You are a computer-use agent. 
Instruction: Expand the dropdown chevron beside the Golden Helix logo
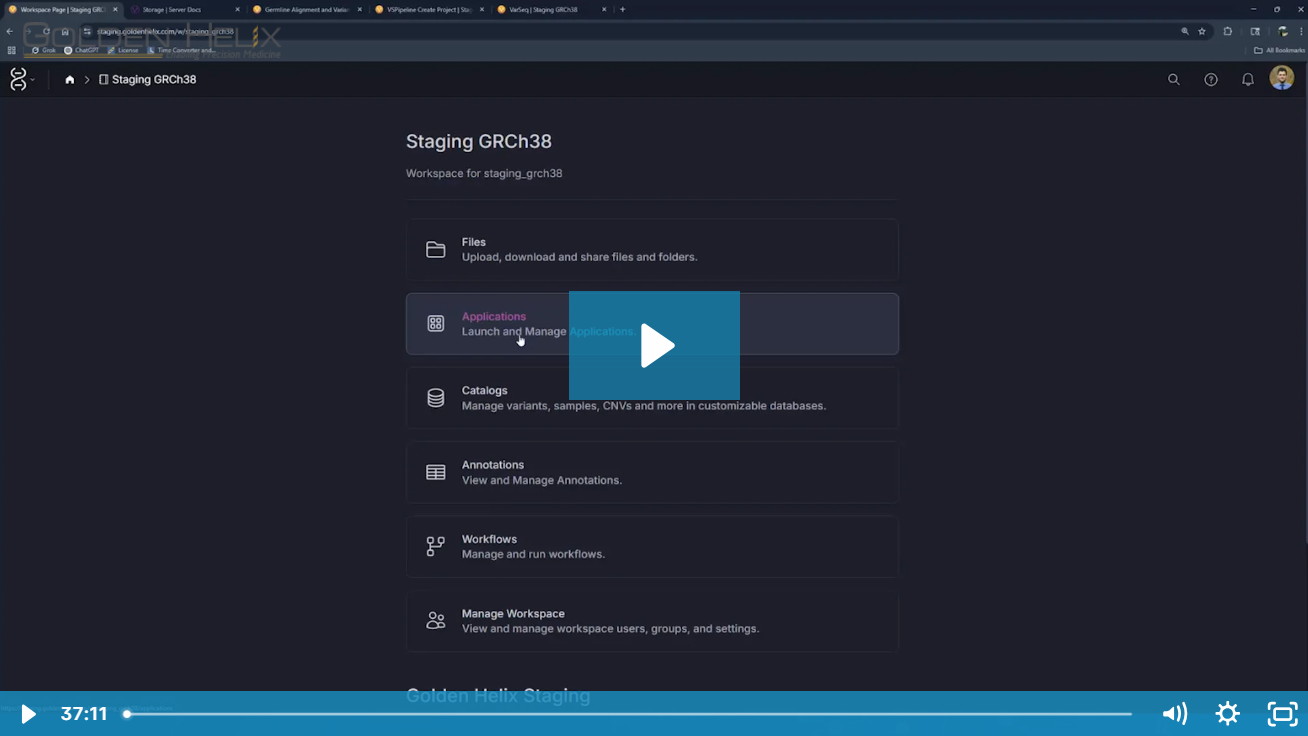tap(33, 80)
